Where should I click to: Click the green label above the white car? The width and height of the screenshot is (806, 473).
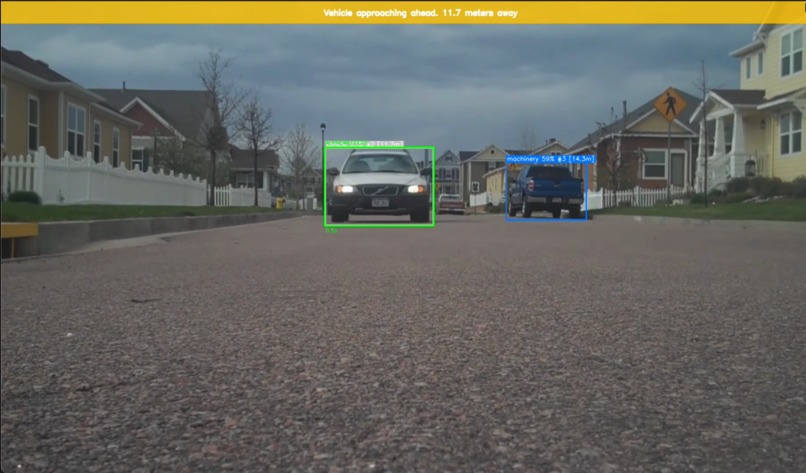[364, 144]
